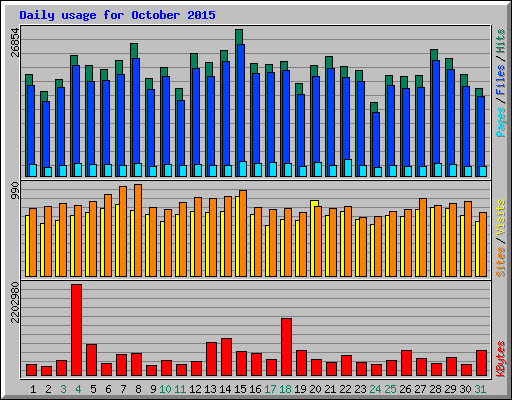Click day 1 label on x-axis
Viewport: 512px width, 400px height.
(x=33, y=389)
